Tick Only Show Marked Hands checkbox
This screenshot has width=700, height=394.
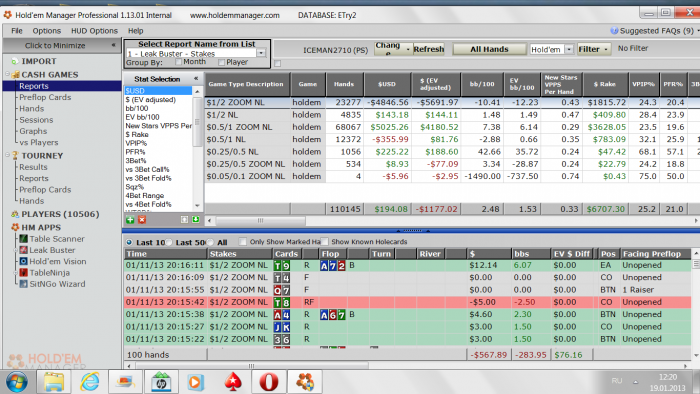[x=243, y=242]
